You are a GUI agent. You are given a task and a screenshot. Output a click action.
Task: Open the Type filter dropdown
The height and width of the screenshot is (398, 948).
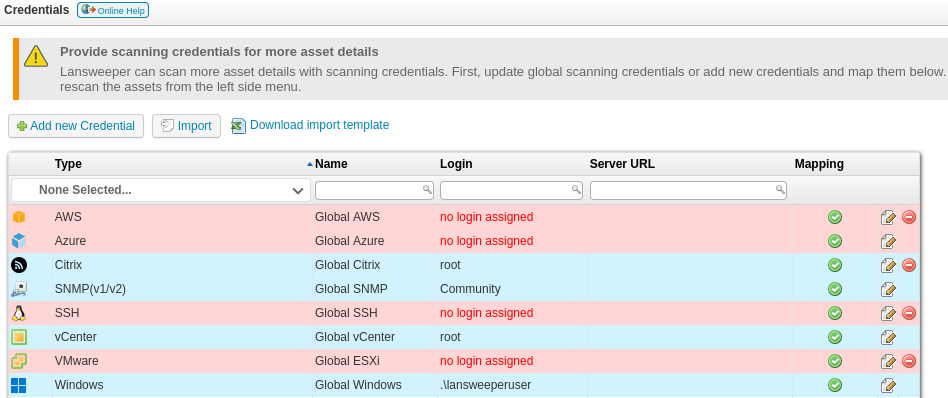click(x=161, y=190)
